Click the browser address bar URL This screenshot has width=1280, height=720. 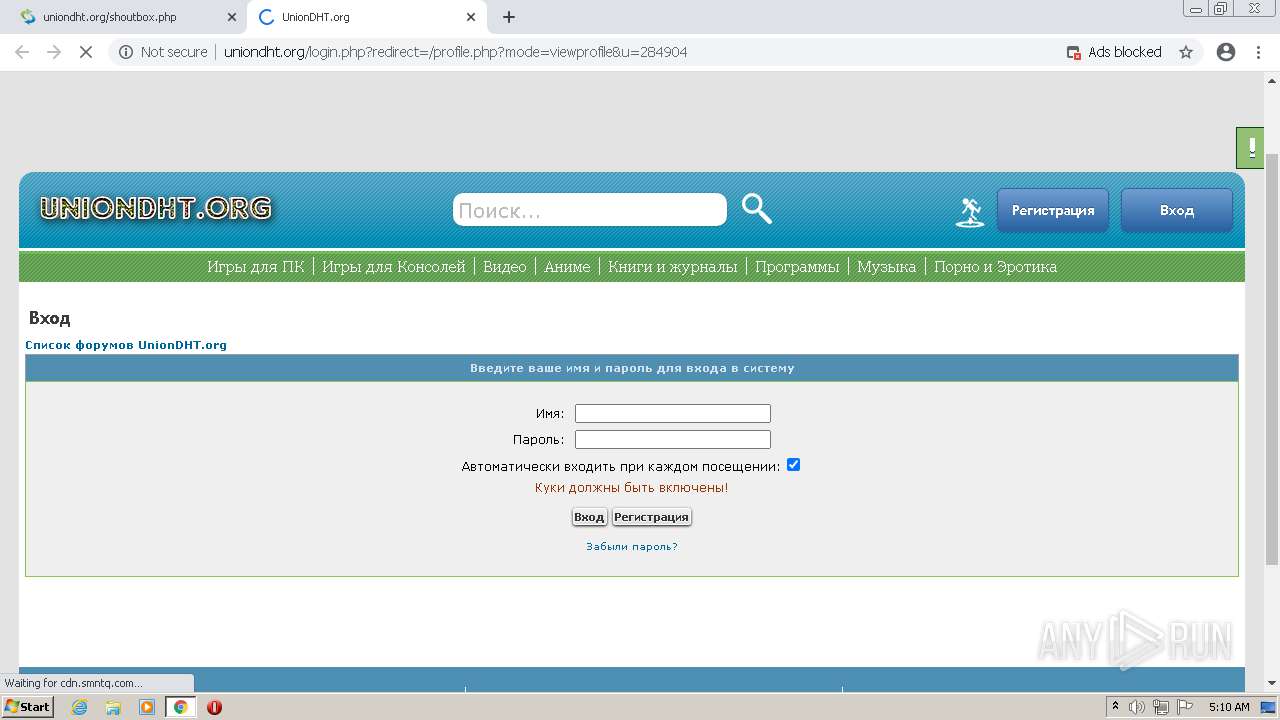(455, 52)
